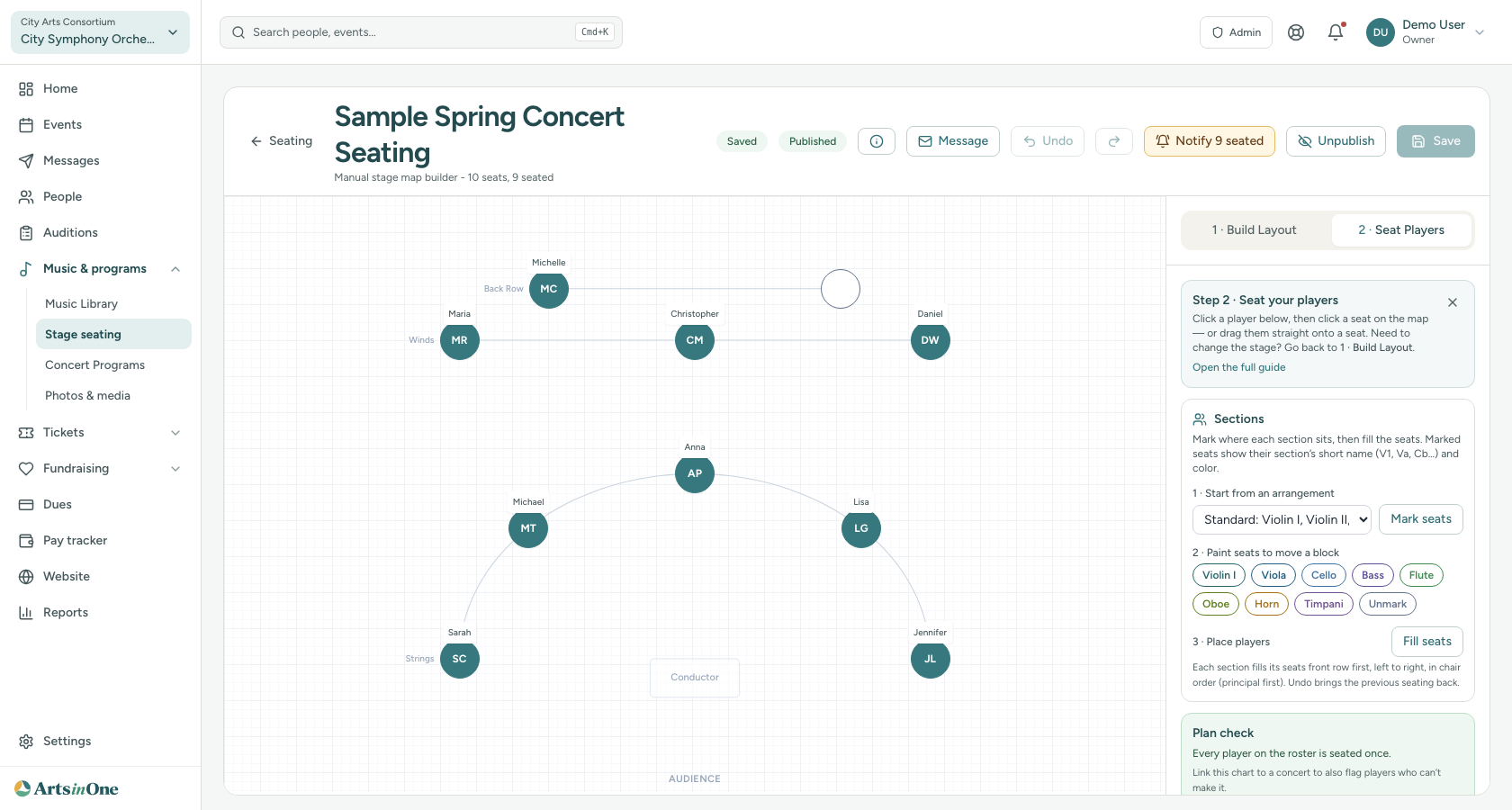Image resolution: width=1512 pixels, height=810 pixels.
Task: Open the info circle icon button
Action: [877, 141]
